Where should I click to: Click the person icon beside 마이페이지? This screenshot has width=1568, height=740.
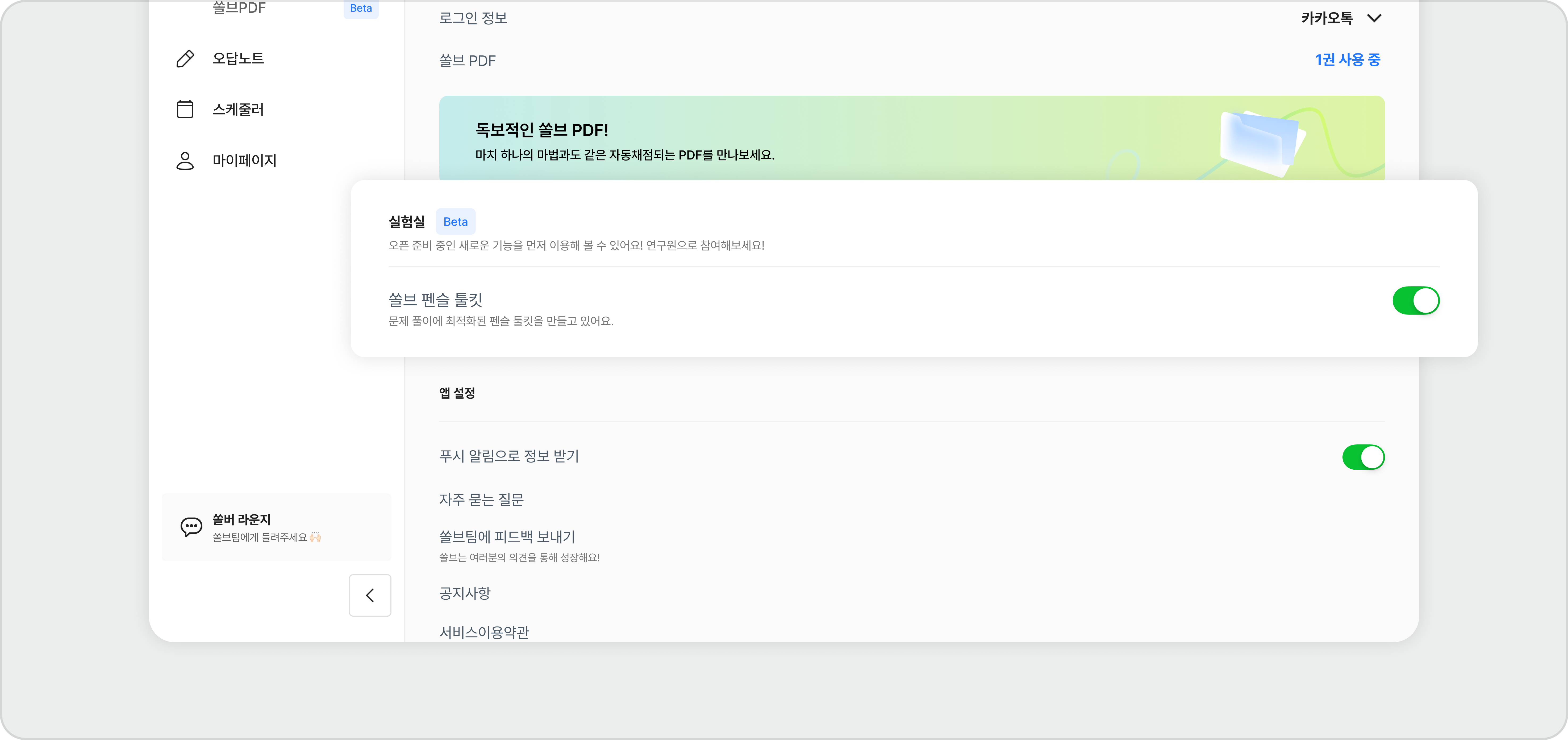pos(185,161)
